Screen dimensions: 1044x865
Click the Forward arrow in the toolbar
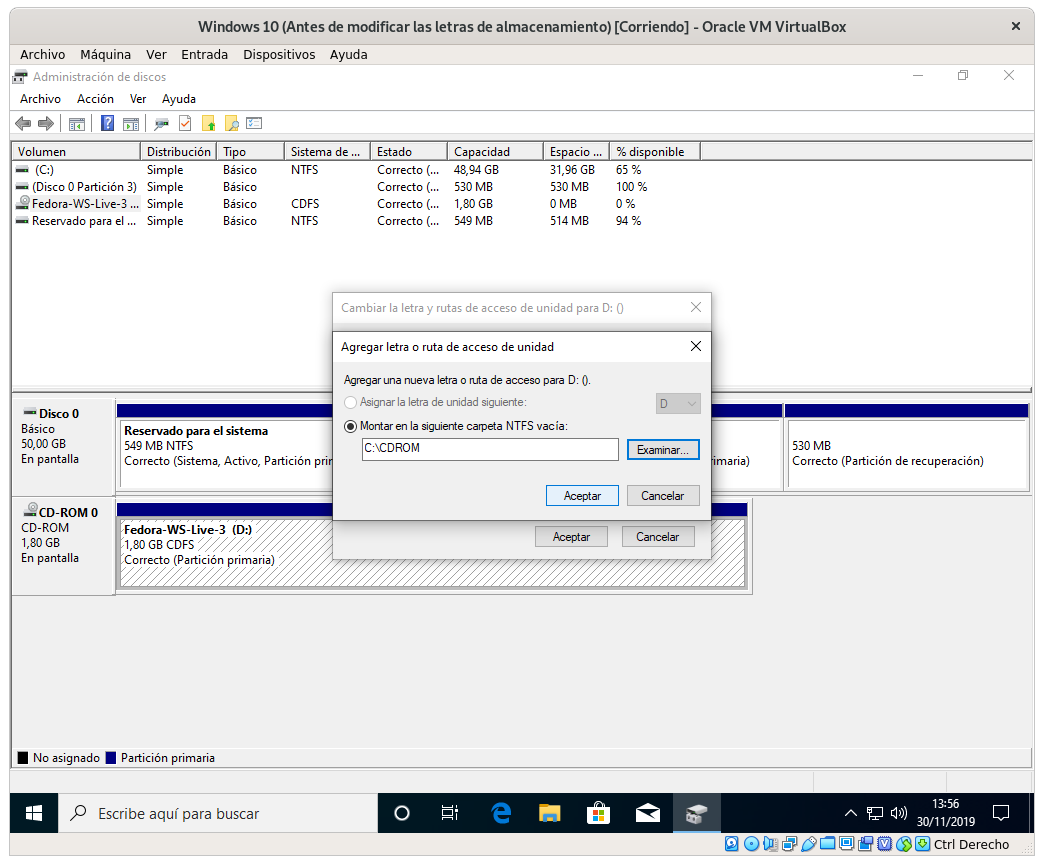point(45,123)
